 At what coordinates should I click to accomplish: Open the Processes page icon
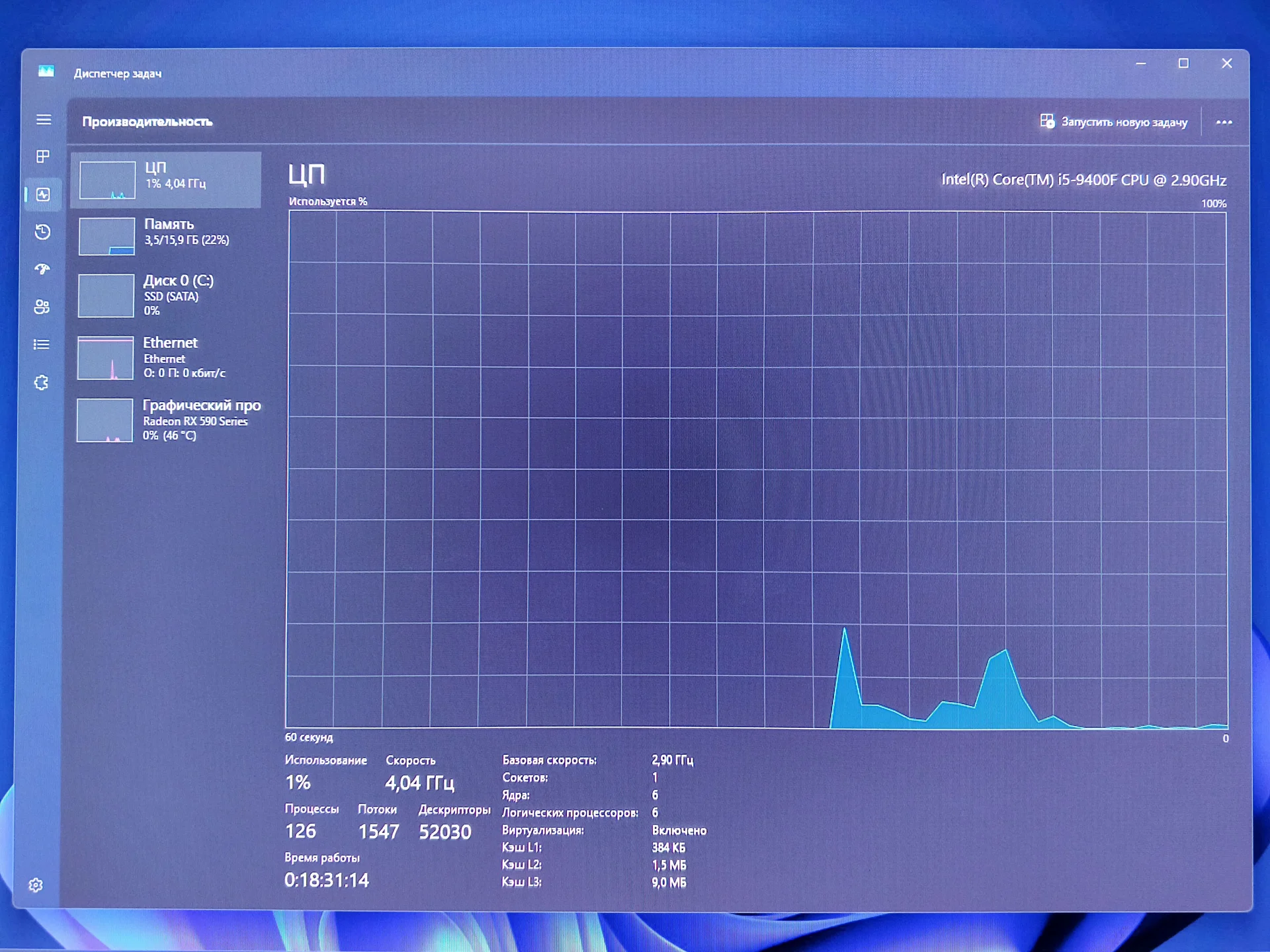coord(43,157)
